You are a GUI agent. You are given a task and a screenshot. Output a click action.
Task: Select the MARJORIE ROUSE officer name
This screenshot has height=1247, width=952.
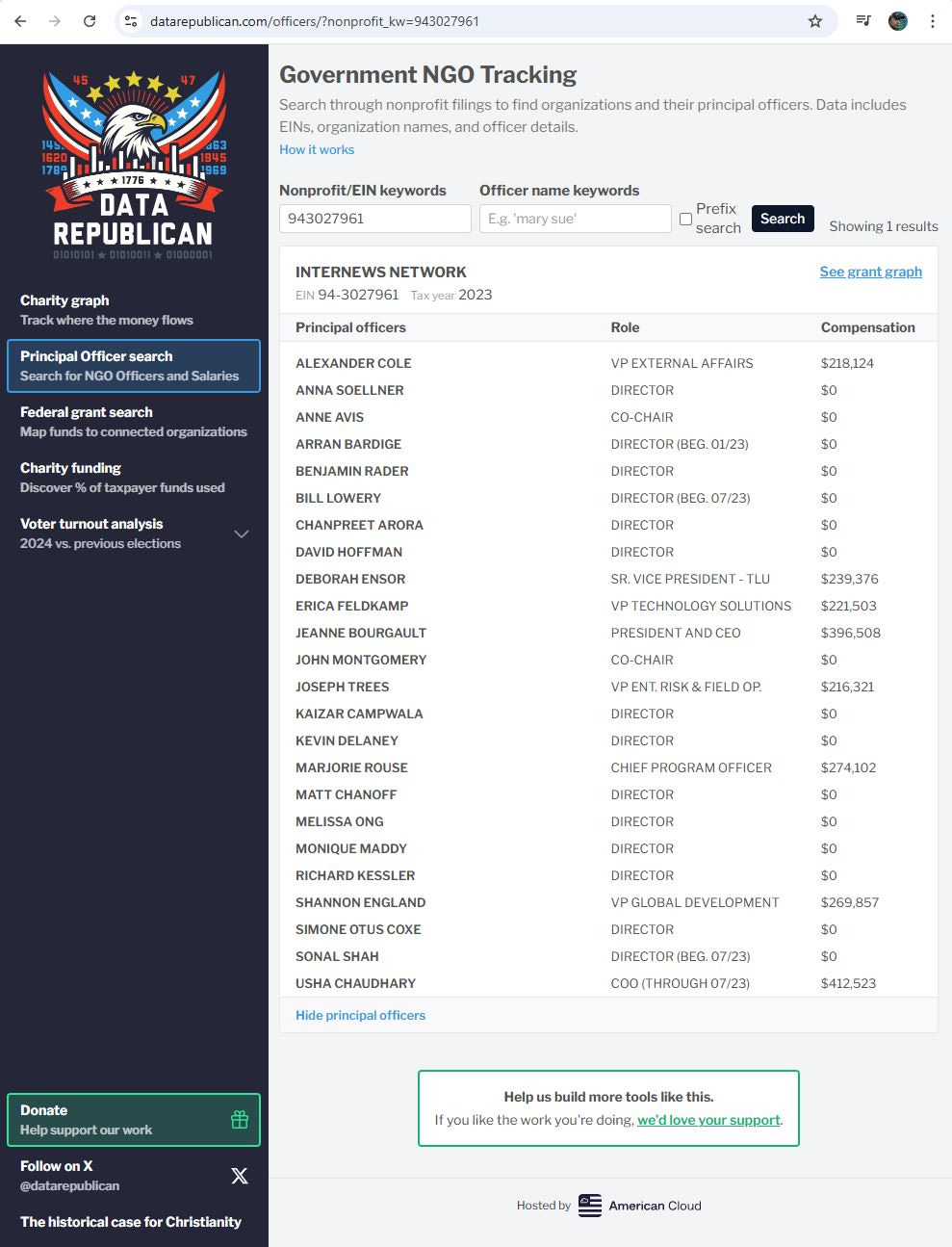[x=351, y=767]
